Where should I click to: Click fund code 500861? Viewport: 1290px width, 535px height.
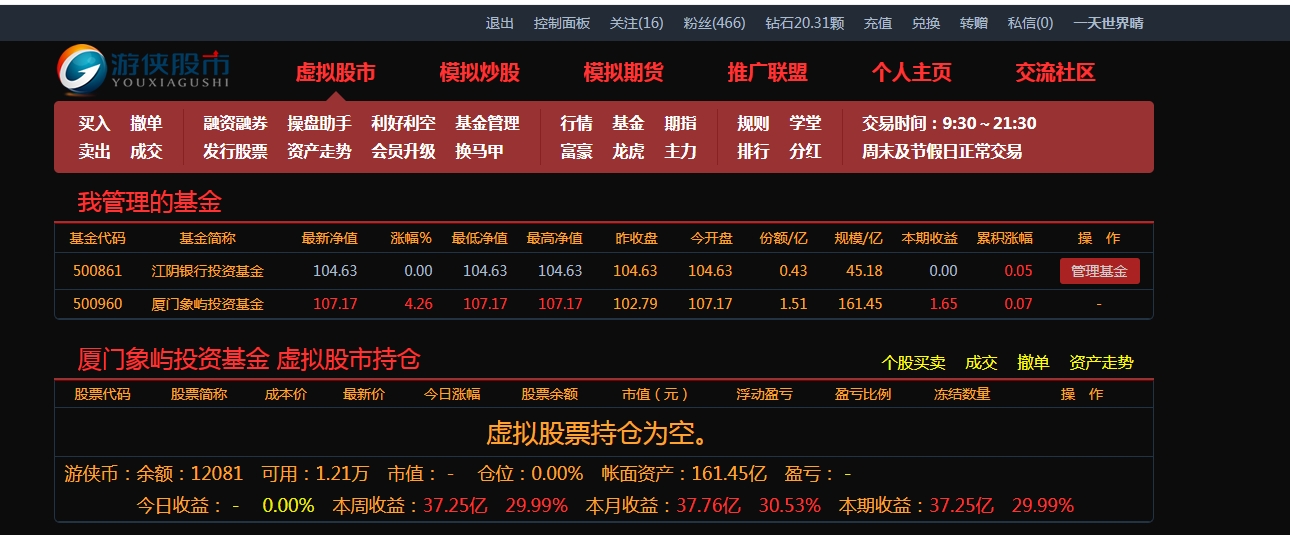98,271
